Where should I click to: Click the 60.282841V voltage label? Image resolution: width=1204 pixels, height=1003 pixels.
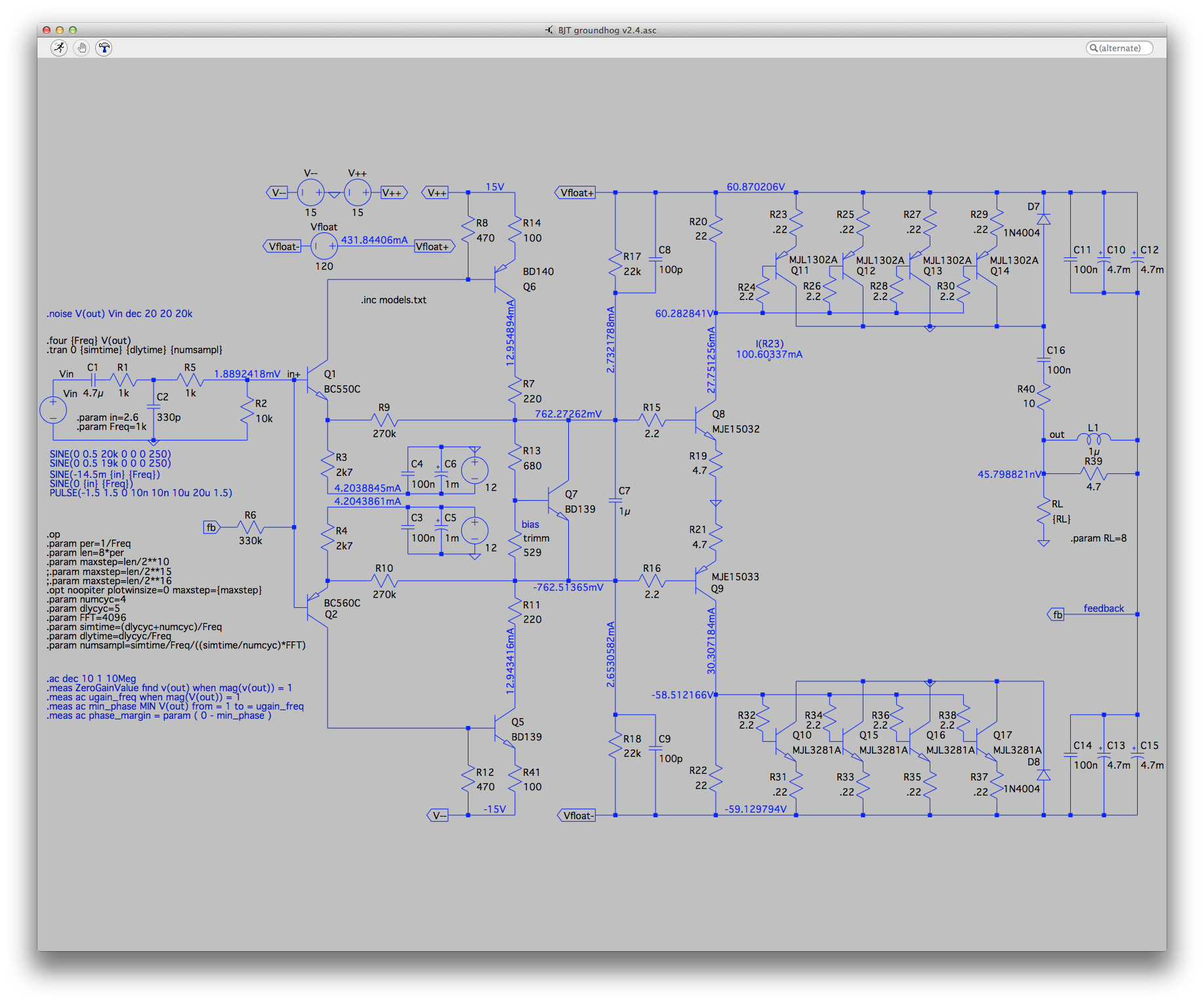(684, 314)
